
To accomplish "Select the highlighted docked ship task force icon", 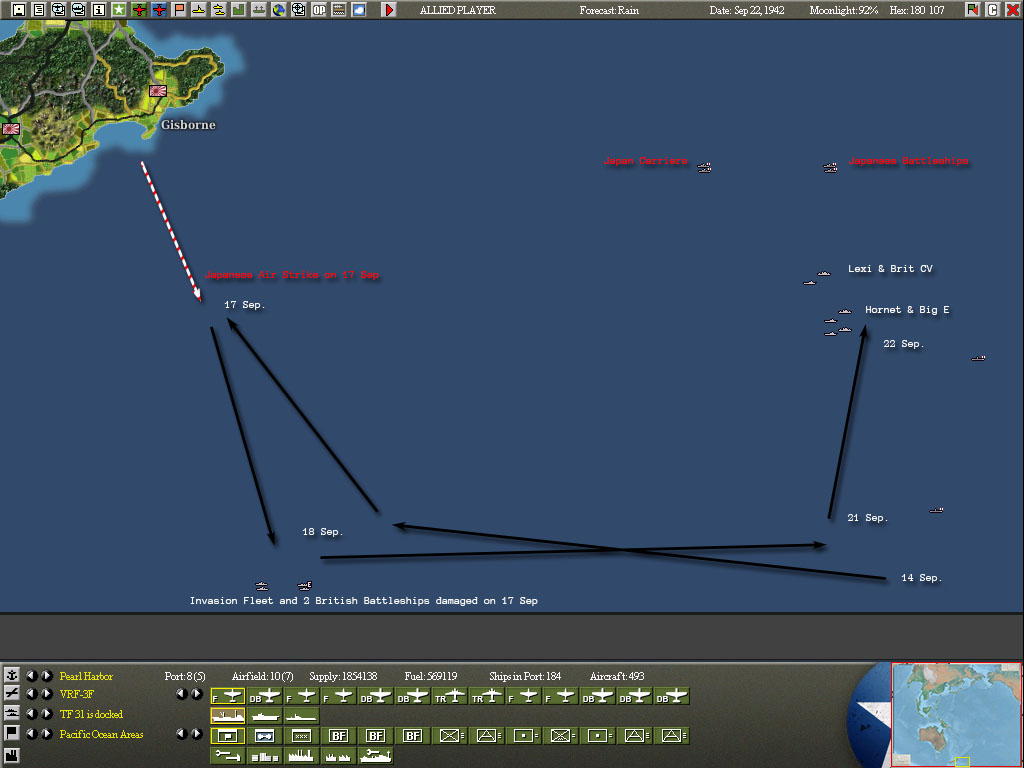I will point(228,716).
